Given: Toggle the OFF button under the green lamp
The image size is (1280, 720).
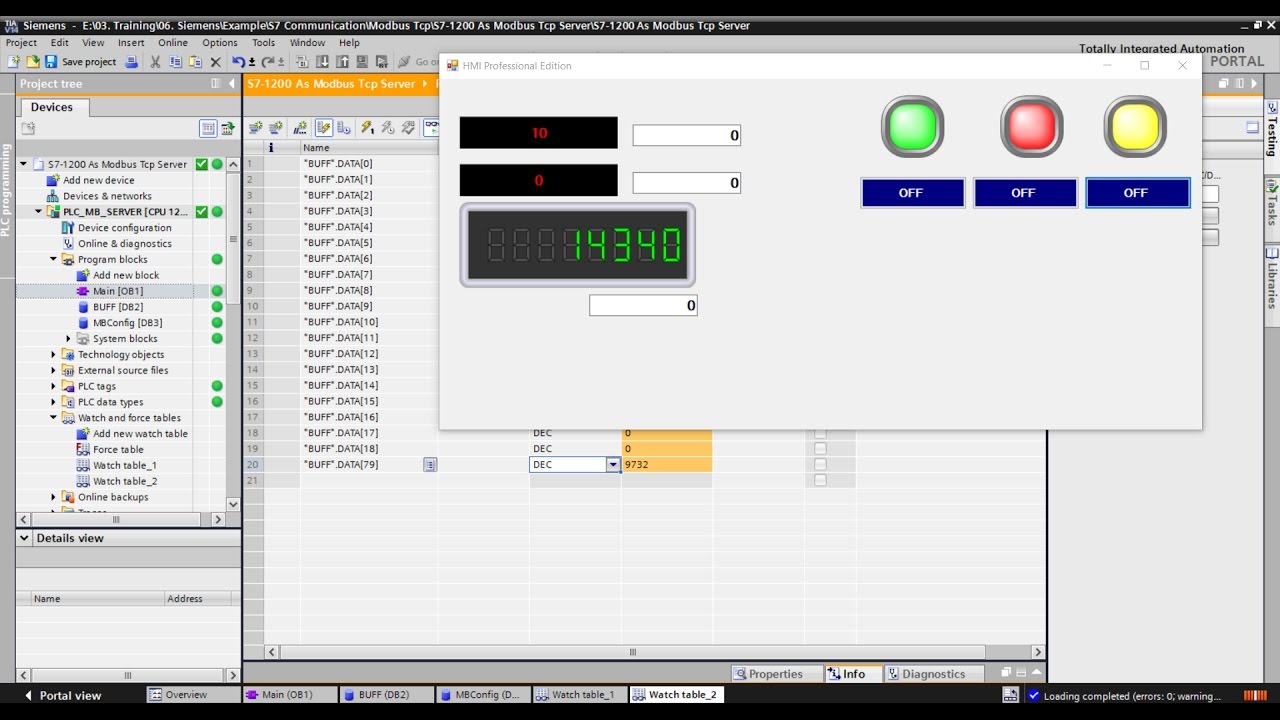Looking at the screenshot, I should coord(912,193).
